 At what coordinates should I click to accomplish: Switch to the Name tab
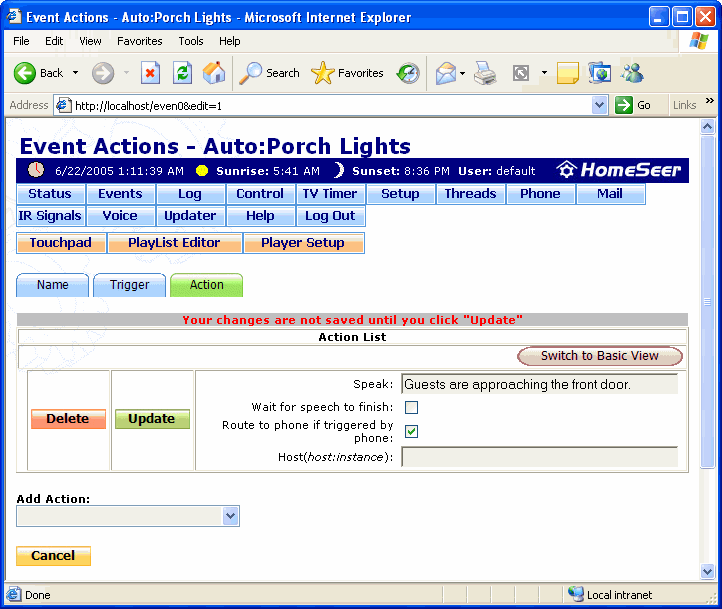[x=52, y=285]
